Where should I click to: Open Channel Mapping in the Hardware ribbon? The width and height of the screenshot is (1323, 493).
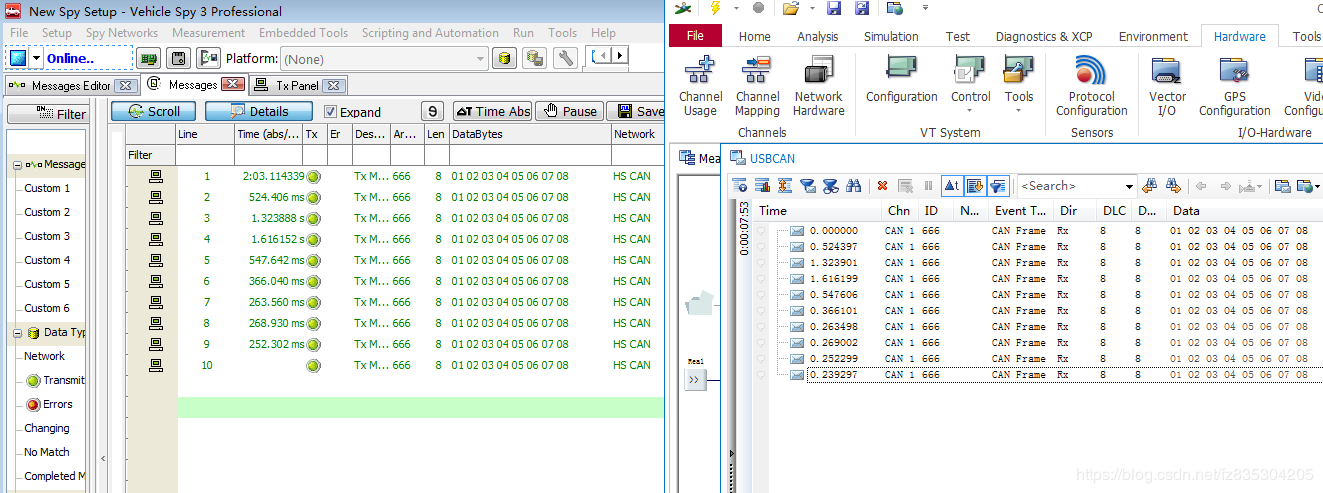tap(757, 86)
